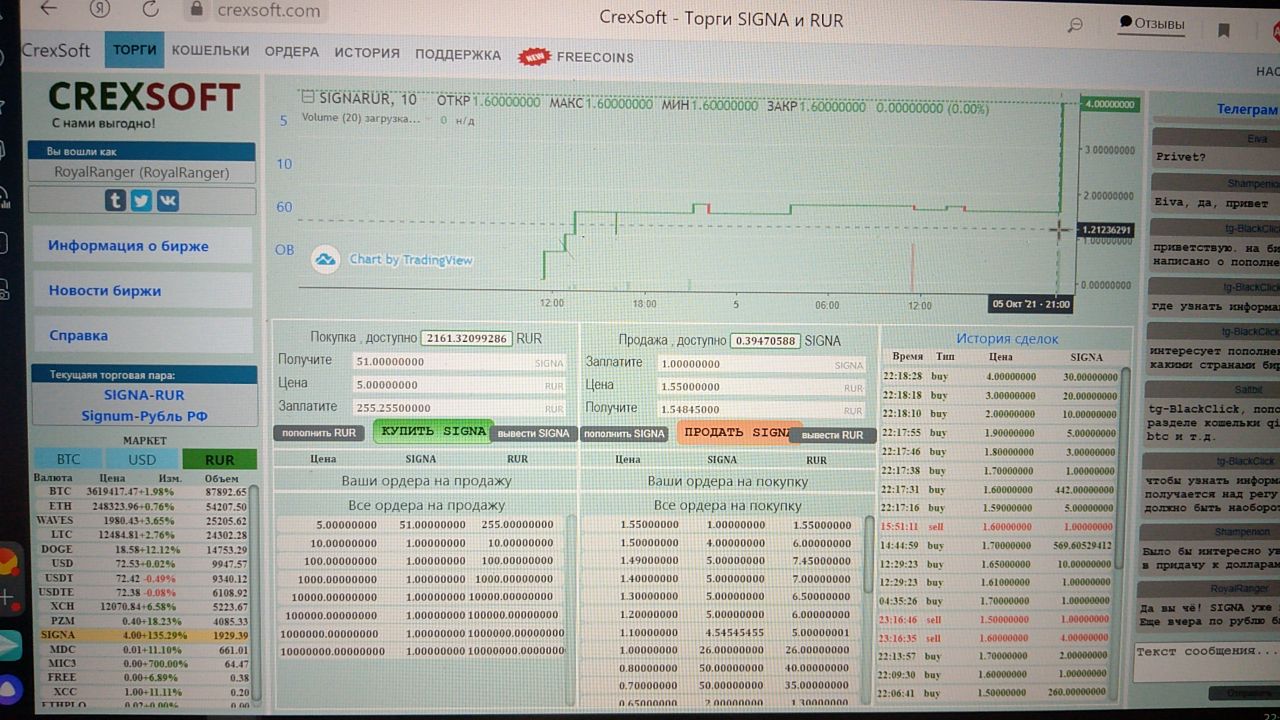Screen dimensions: 1280x720
Task: Select the PZM row in market list
Action: coord(140,620)
